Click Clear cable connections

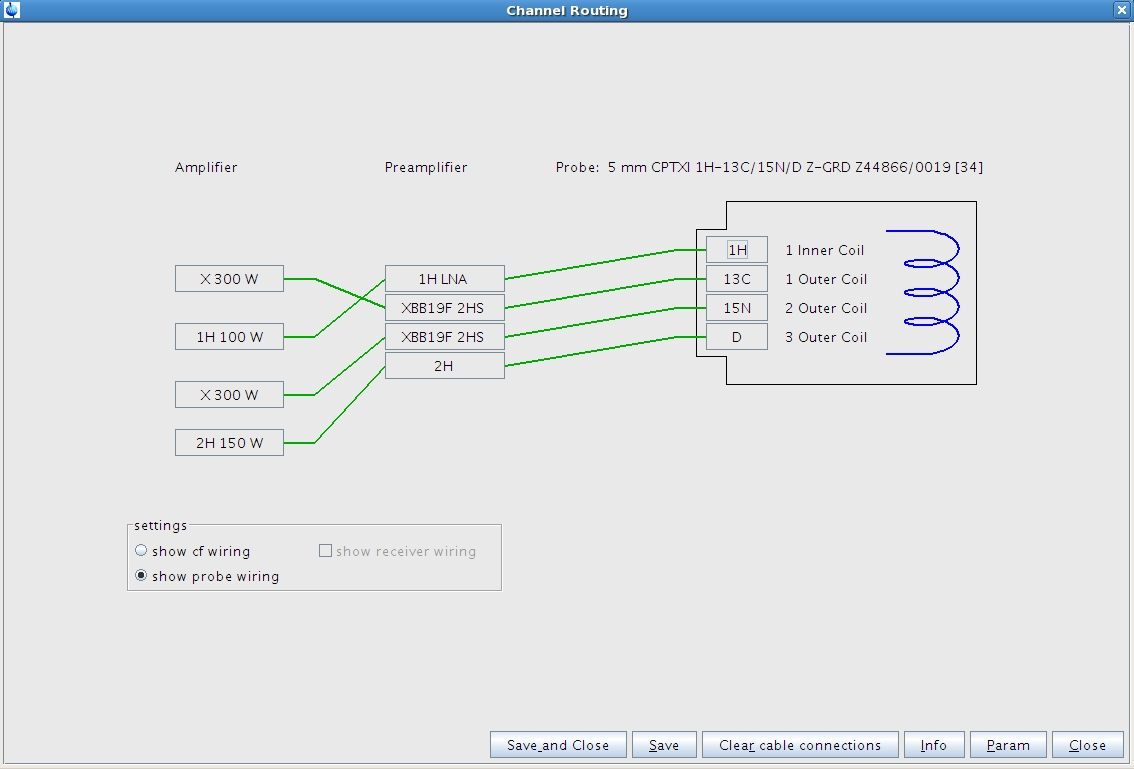point(799,745)
